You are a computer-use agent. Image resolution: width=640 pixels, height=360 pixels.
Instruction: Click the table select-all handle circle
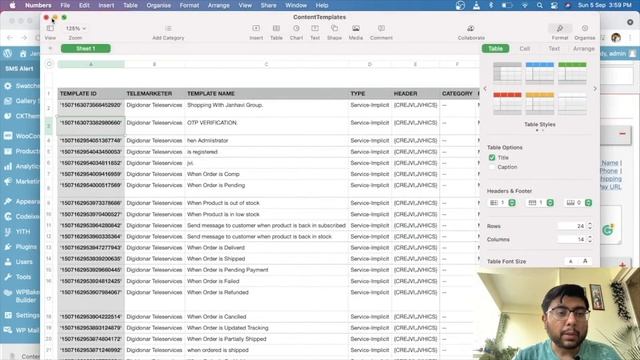(x=49, y=64)
